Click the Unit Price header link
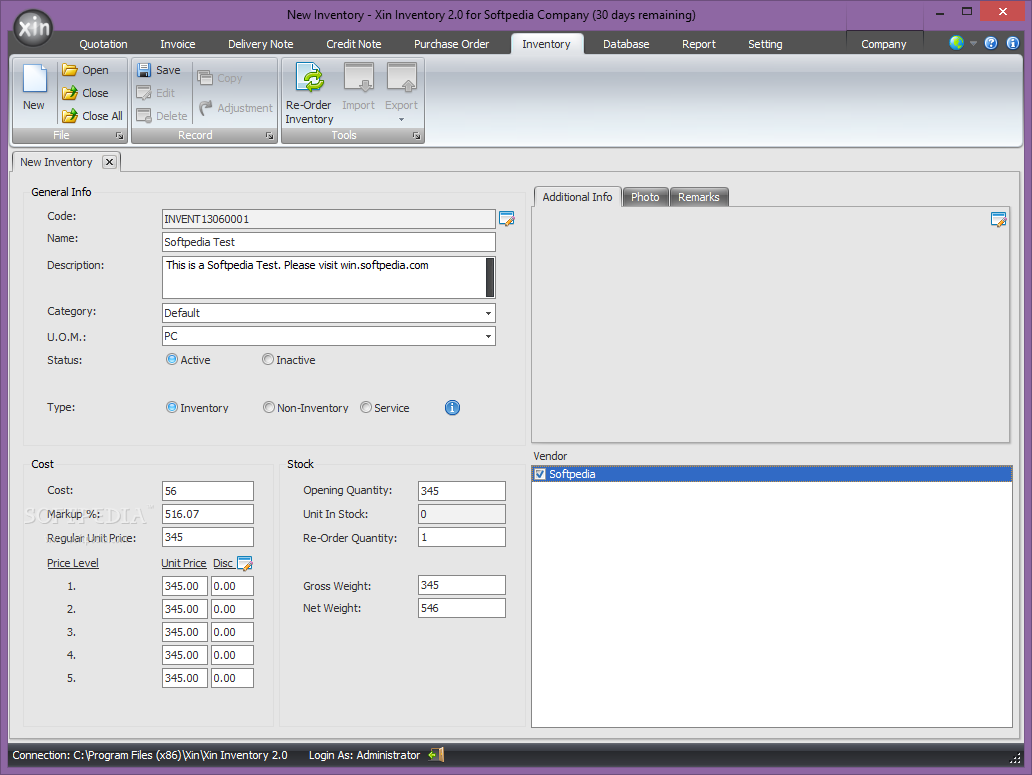Screen dimensions: 1032x775 (184, 563)
